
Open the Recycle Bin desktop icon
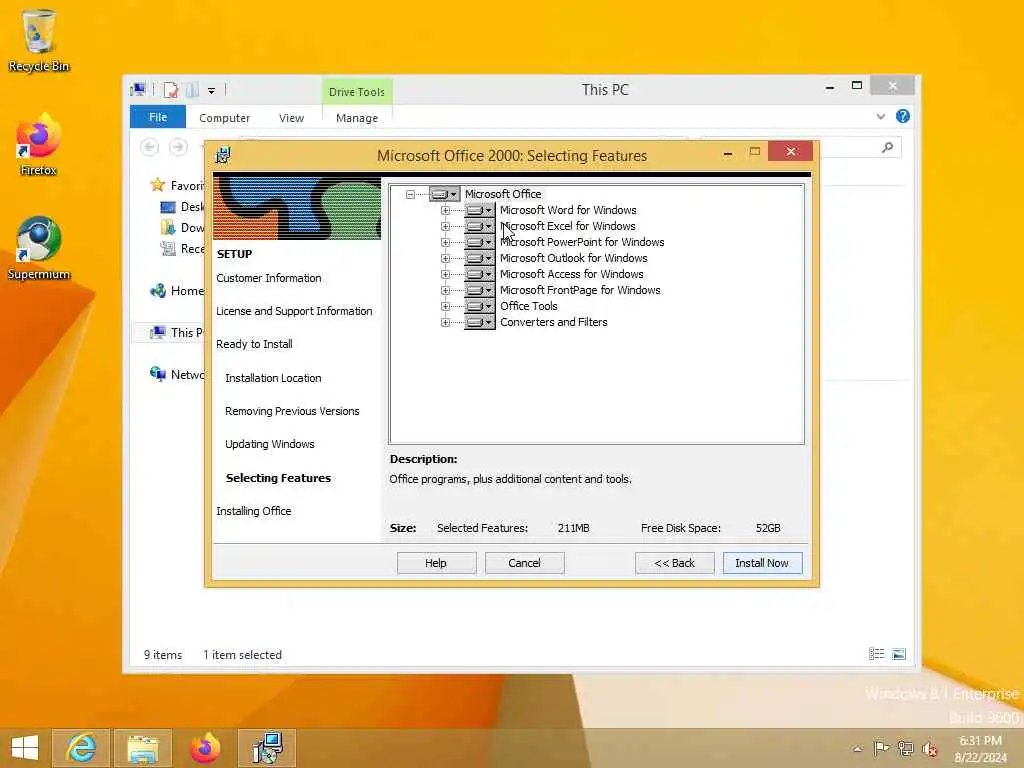39,40
